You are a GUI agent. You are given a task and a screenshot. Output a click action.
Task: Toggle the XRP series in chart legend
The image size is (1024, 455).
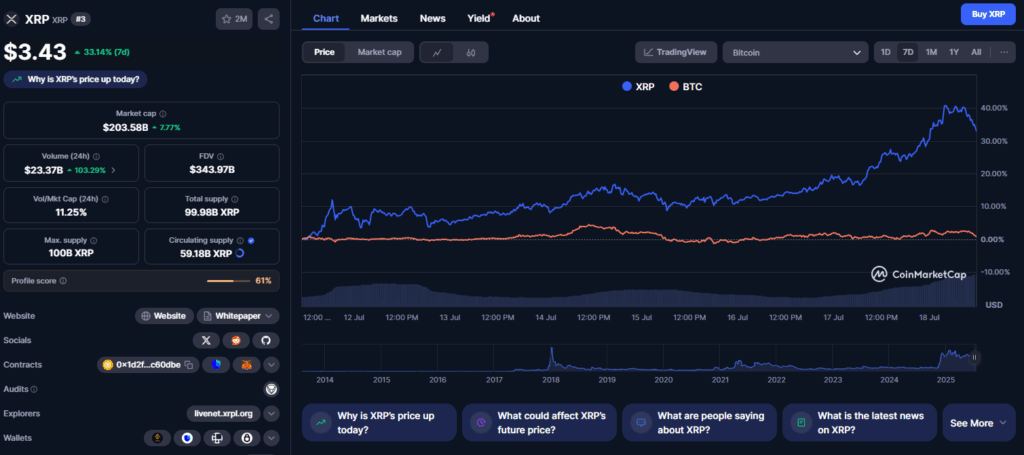(x=638, y=86)
